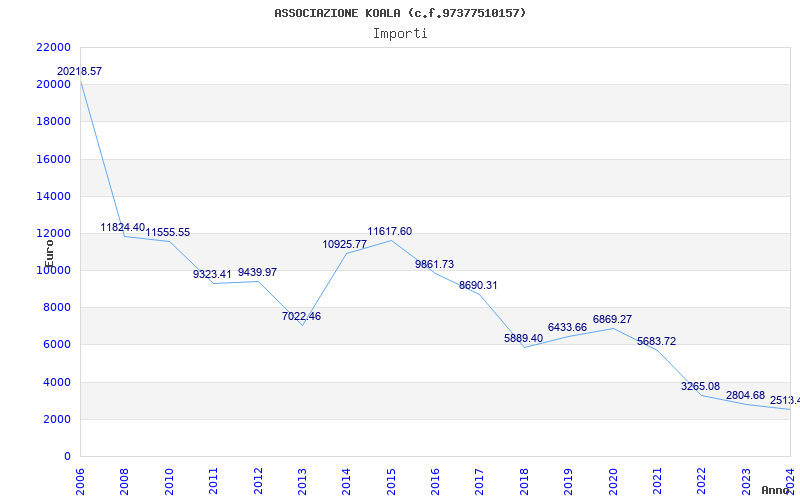Click the data label 6869.27

(x=612, y=319)
